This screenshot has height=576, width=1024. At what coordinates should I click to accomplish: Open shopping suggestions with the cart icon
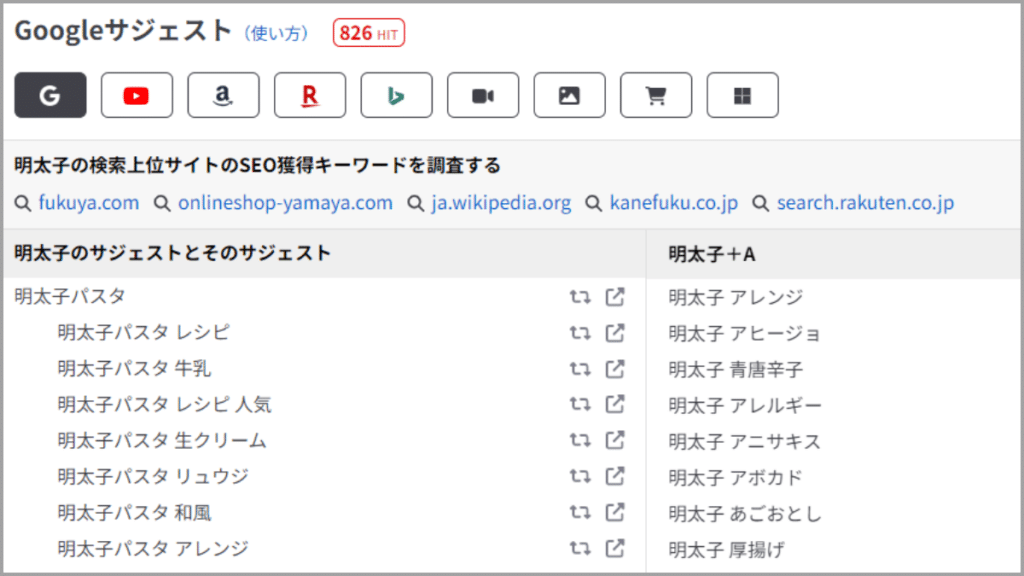pyautogui.click(x=656, y=95)
